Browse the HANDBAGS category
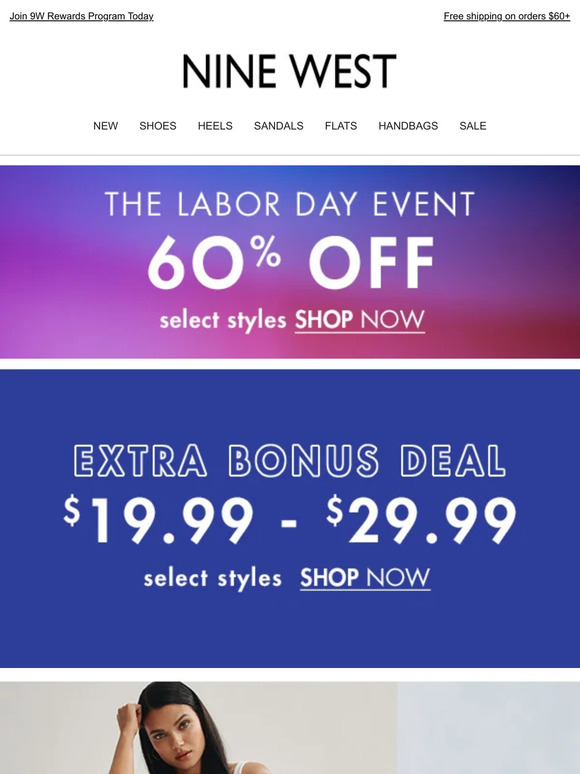 coord(408,126)
